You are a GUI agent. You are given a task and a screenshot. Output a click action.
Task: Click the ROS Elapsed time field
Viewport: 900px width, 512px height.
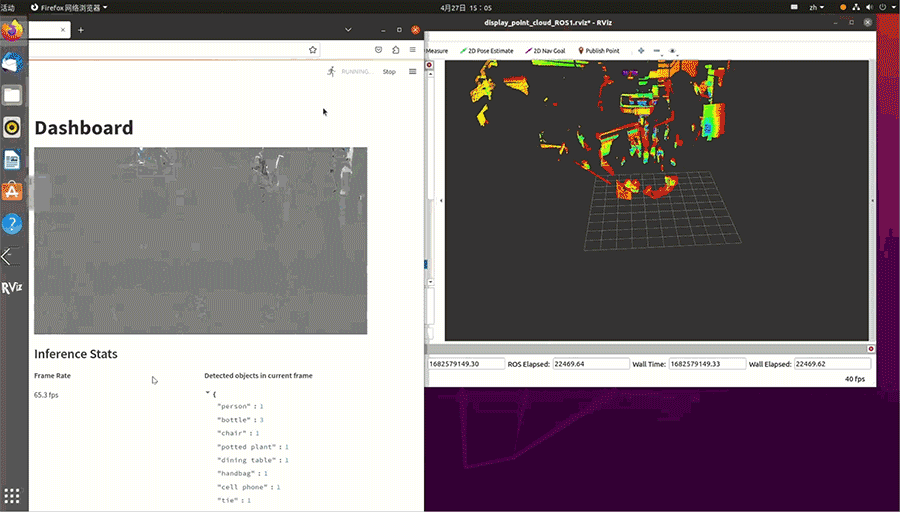[589, 364]
